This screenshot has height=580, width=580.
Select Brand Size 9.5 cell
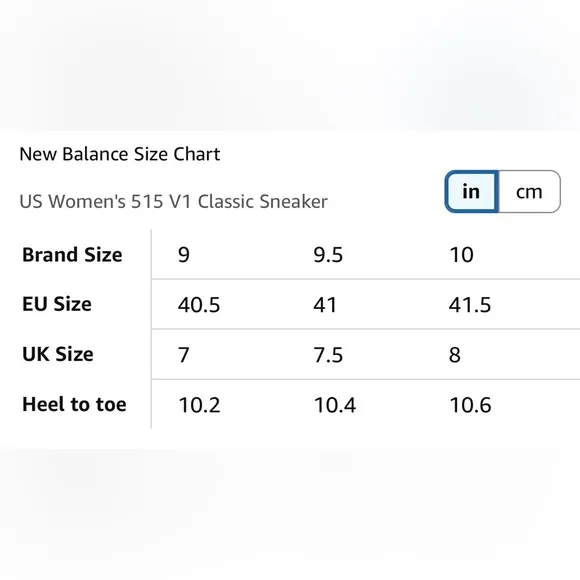pos(328,255)
